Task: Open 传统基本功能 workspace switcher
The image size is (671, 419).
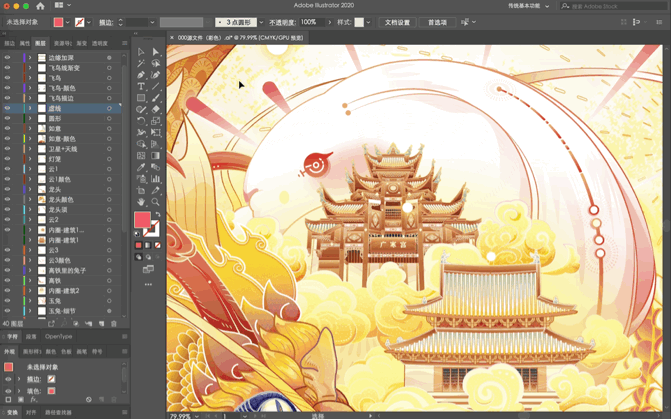Action: pos(528,6)
